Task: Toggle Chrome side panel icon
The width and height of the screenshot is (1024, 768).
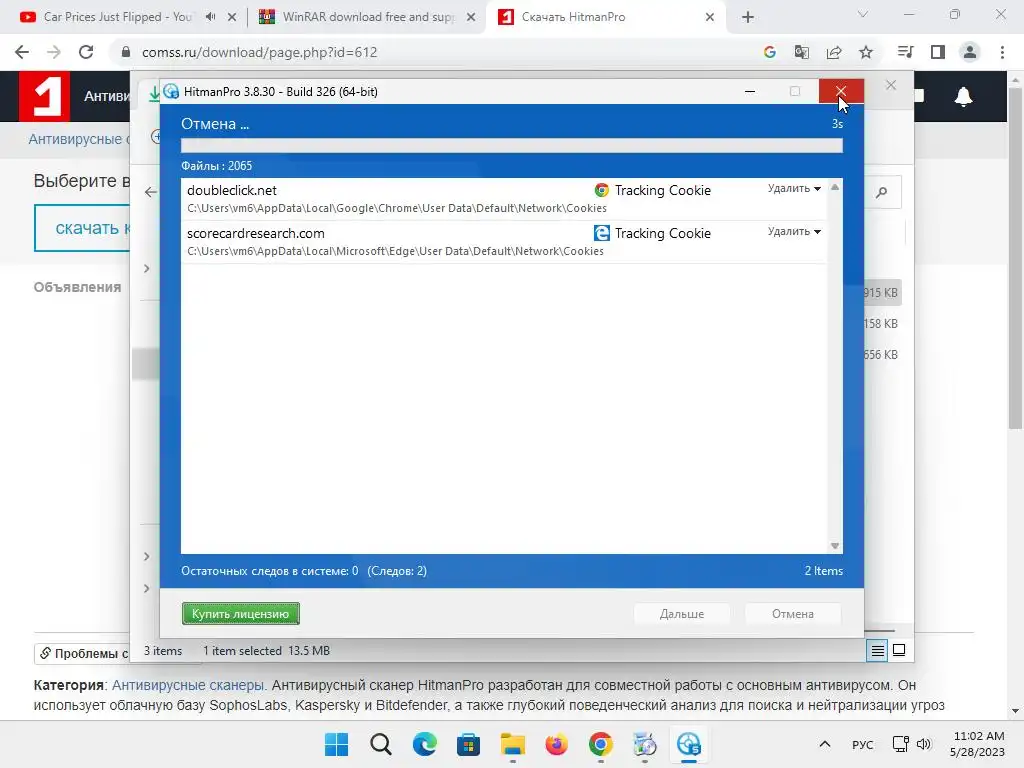Action: coord(938,52)
